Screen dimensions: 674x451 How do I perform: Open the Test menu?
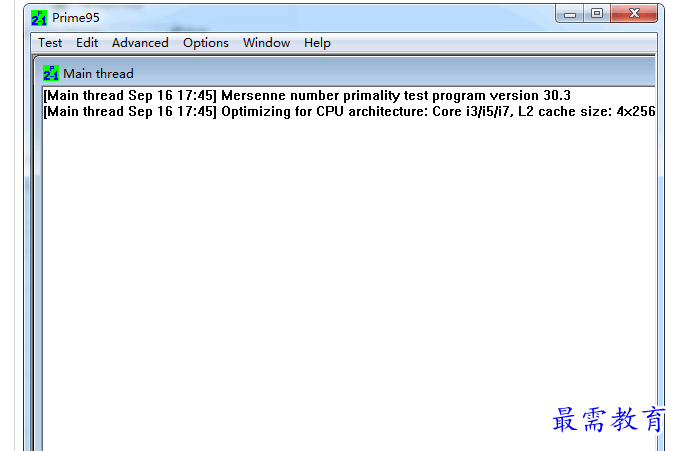point(50,43)
